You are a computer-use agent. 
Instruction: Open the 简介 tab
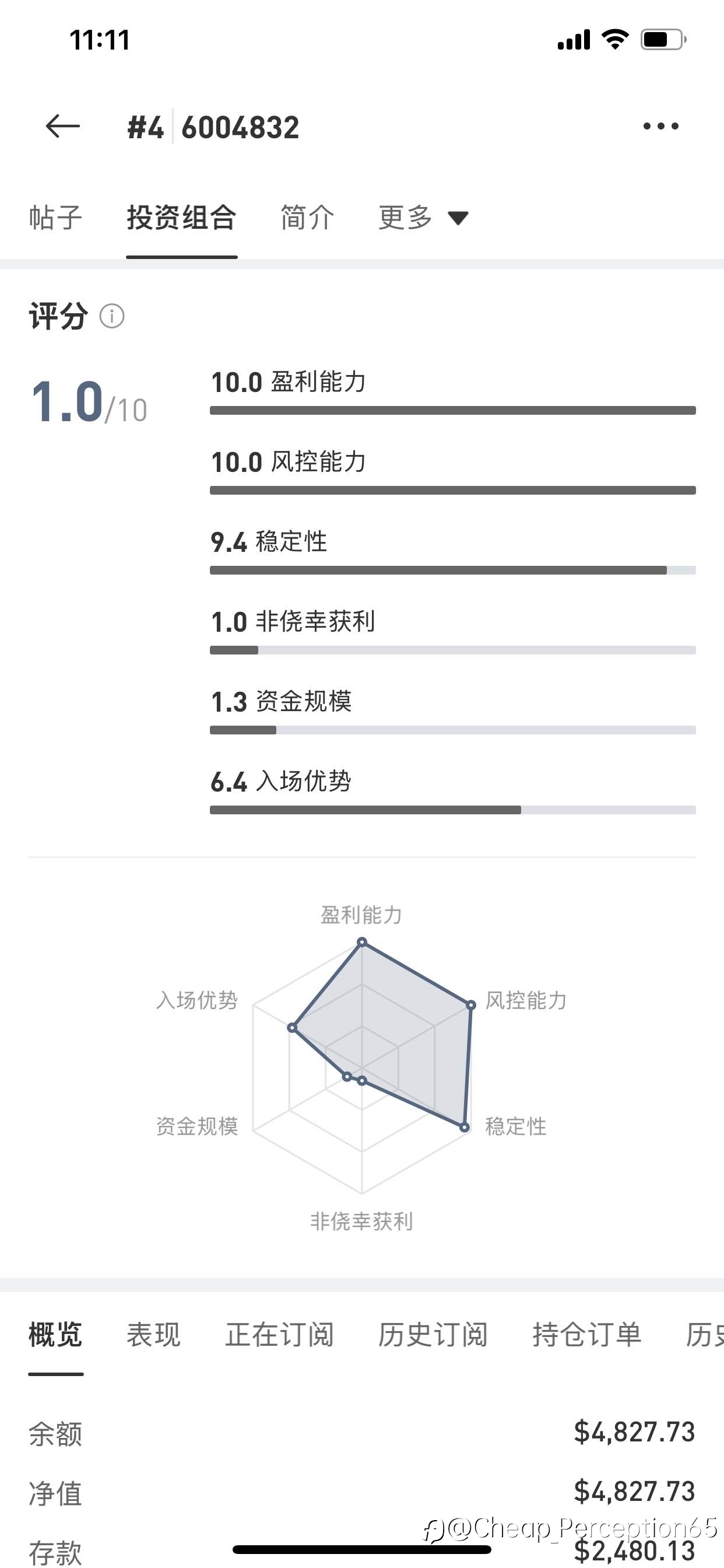(x=307, y=218)
